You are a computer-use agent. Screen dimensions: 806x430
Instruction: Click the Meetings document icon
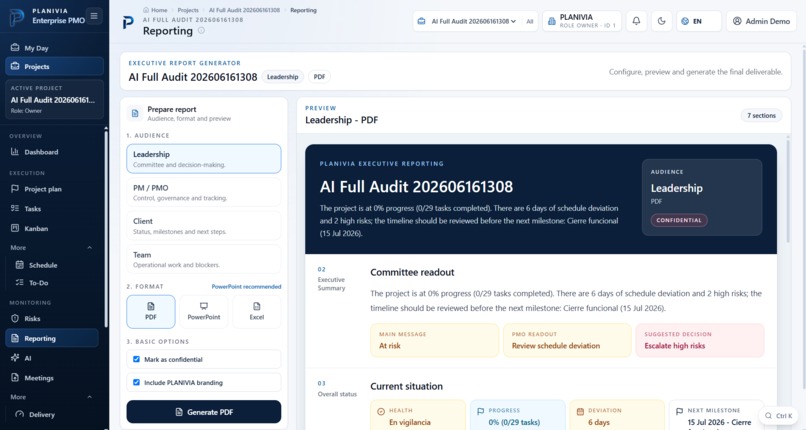tap(15, 378)
